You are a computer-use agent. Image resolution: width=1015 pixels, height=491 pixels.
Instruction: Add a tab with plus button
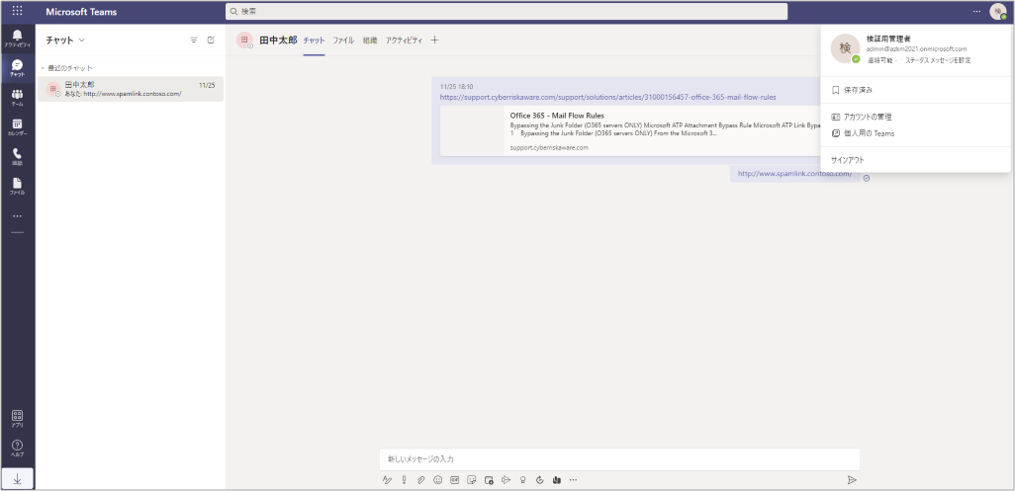click(434, 40)
